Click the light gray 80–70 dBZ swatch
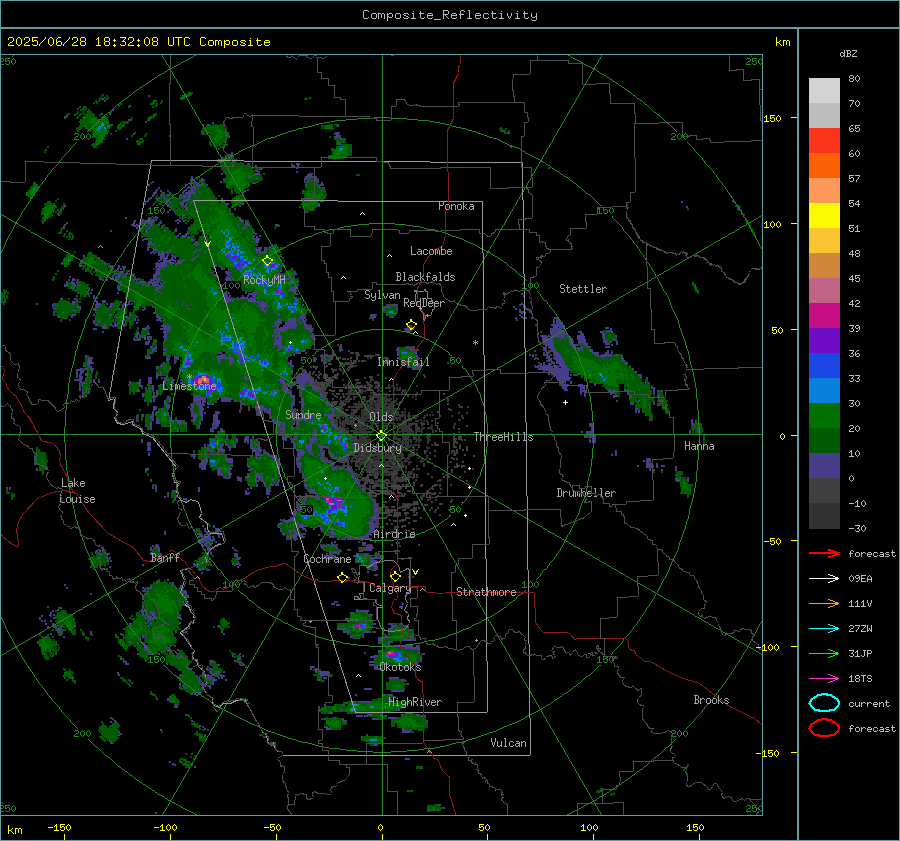900x841 pixels. click(x=824, y=91)
